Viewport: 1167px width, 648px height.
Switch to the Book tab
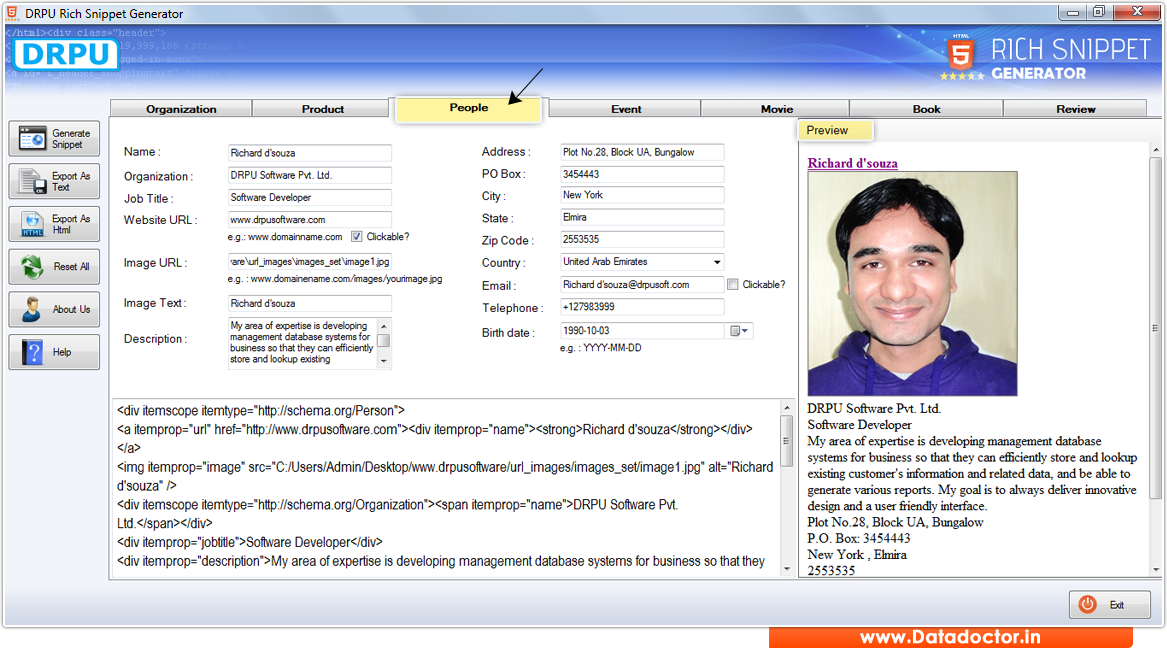(x=927, y=109)
